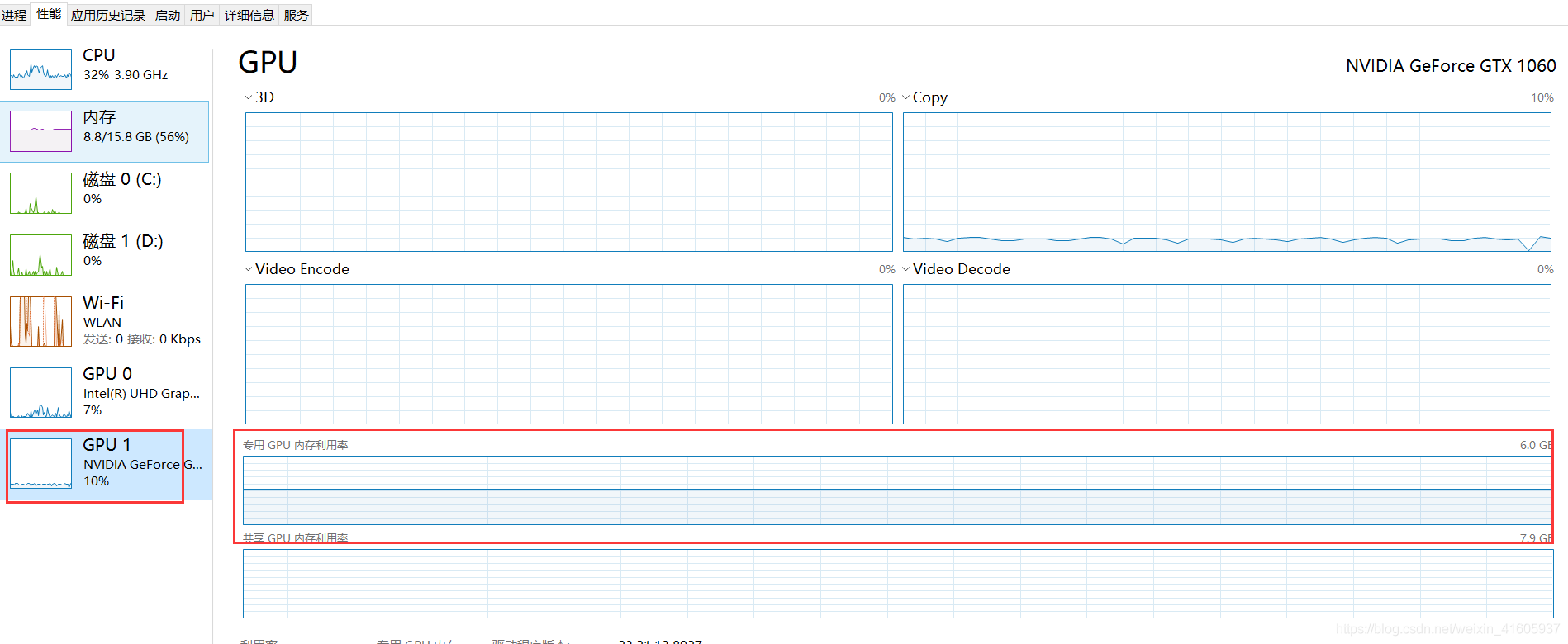1568x644 pixels.
Task: Select the 内存 memory thumbnail graph
Action: (40, 130)
